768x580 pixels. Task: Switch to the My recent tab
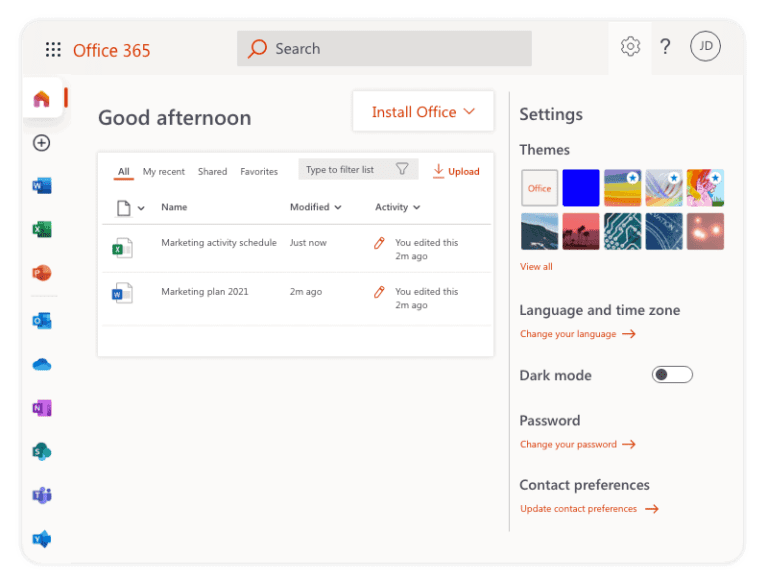click(x=163, y=172)
